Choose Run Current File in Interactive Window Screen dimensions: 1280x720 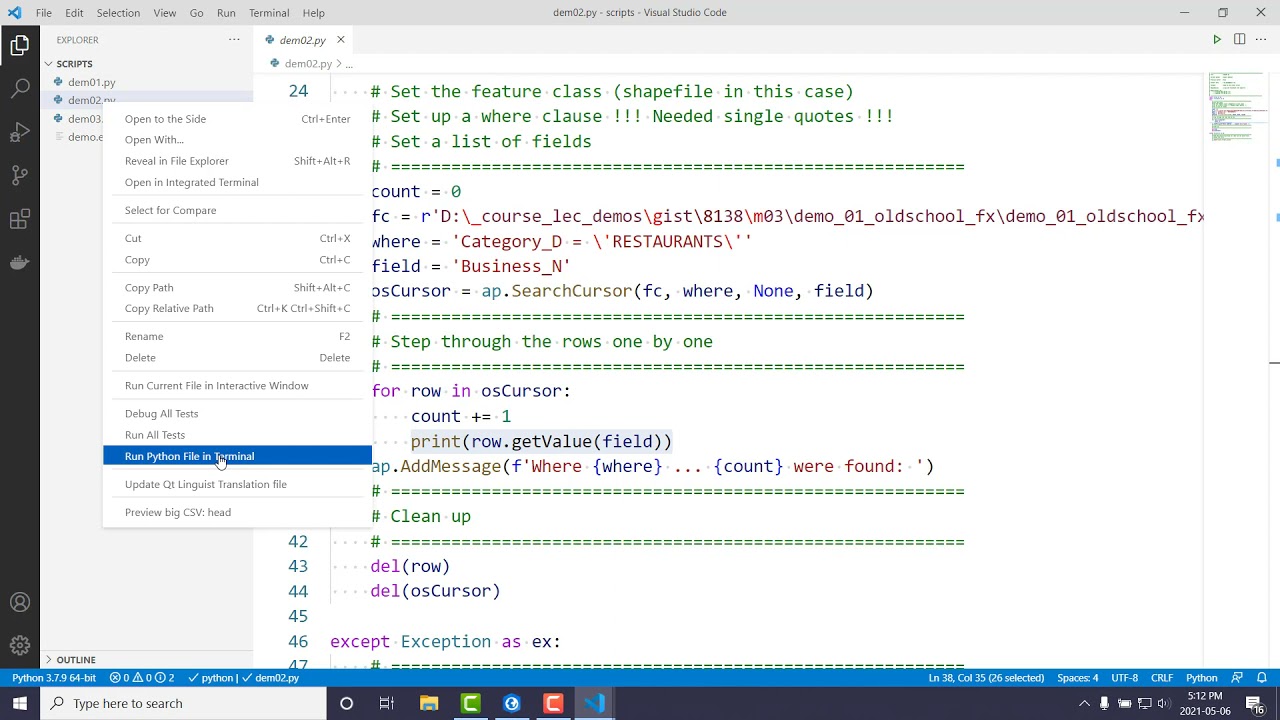coord(237,386)
